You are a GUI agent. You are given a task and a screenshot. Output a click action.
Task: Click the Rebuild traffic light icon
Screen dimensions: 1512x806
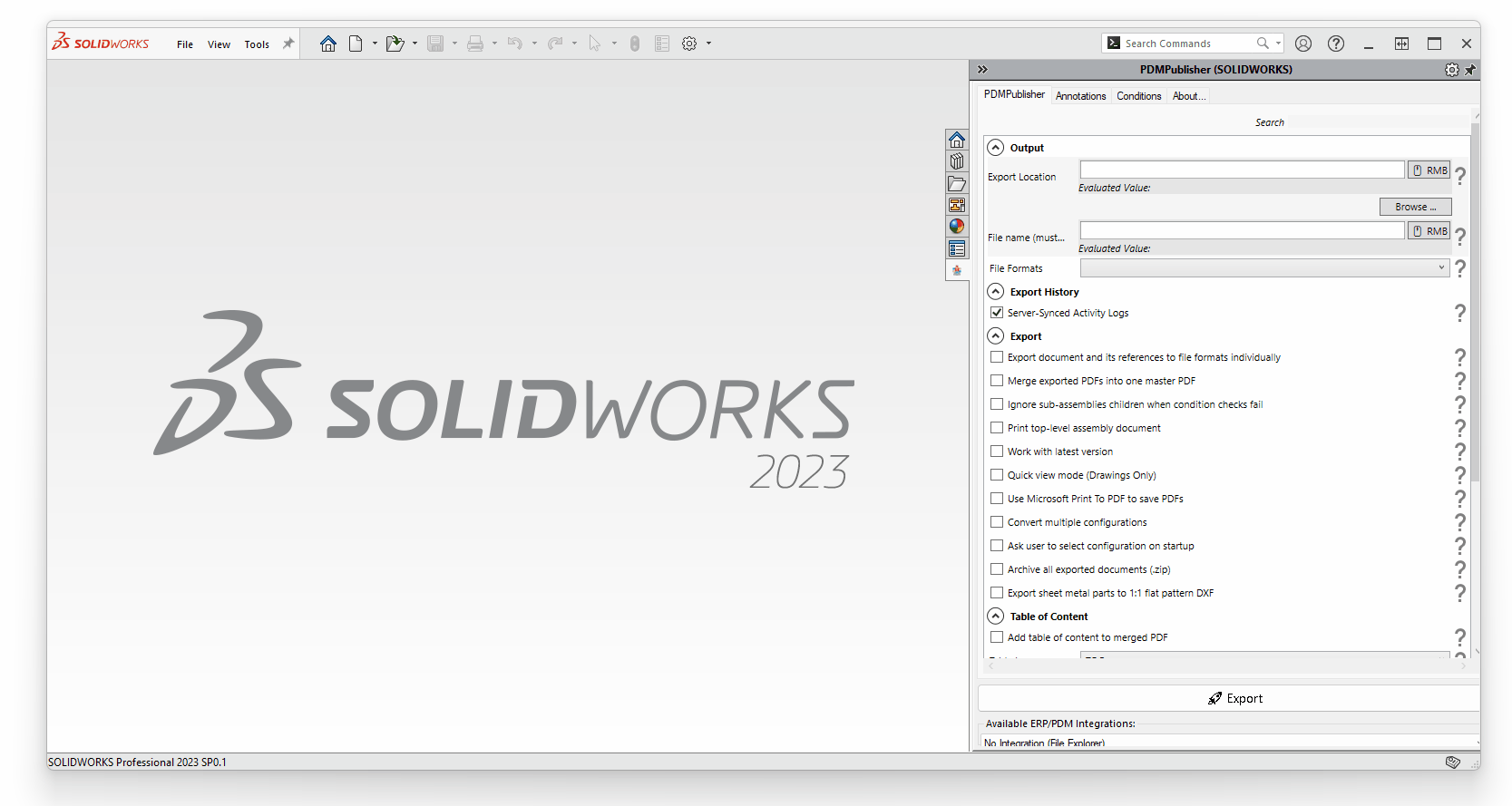(635, 44)
